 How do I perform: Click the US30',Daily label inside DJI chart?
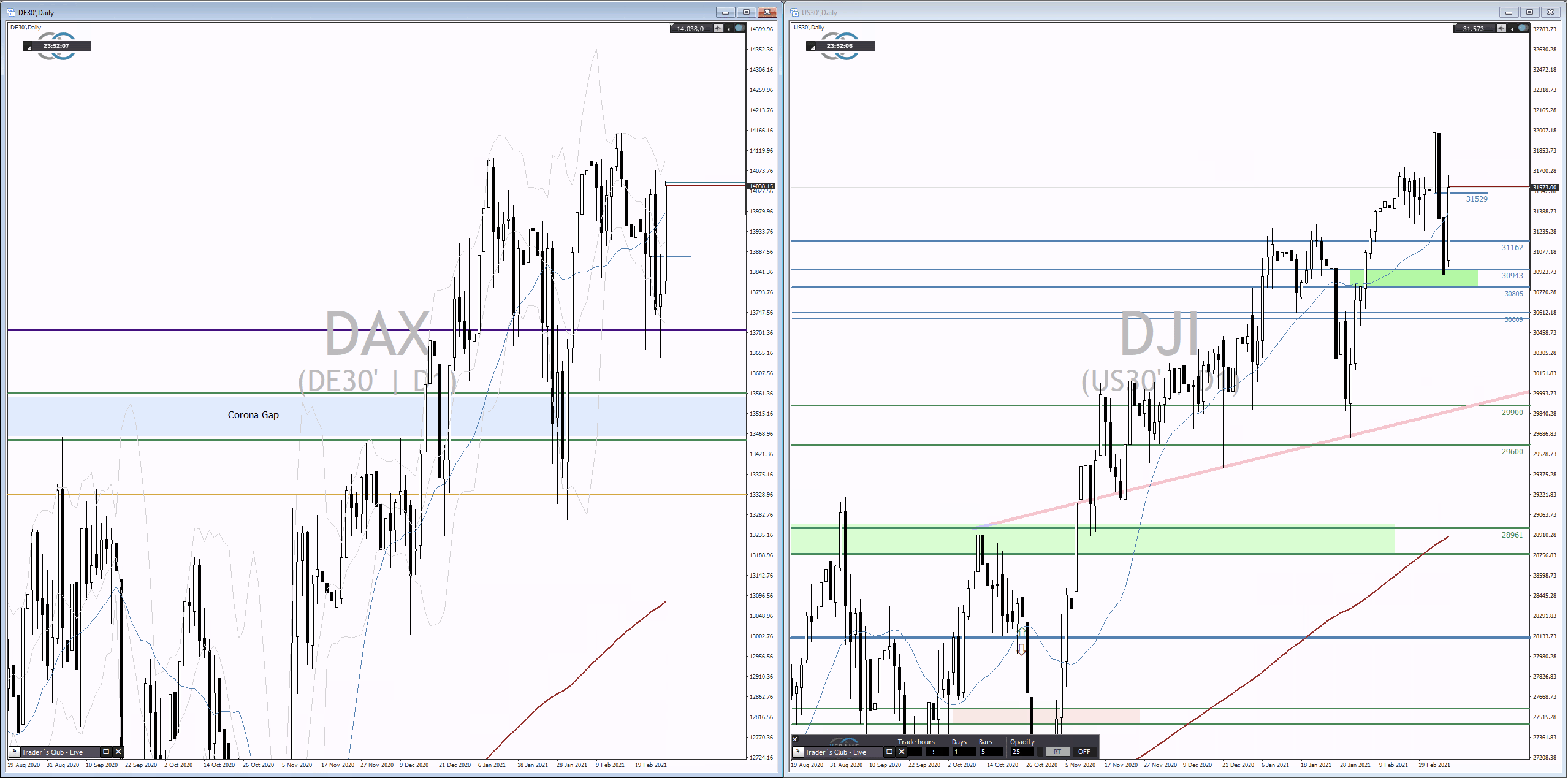(x=809, y=27)
